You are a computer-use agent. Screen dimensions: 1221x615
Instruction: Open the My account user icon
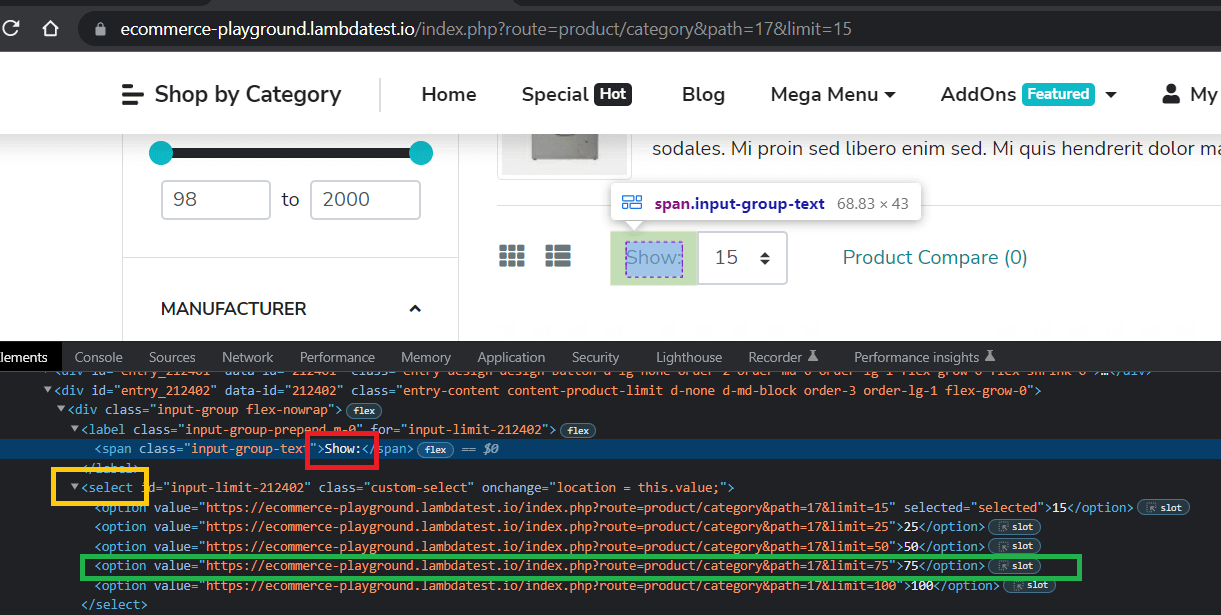1170,93
